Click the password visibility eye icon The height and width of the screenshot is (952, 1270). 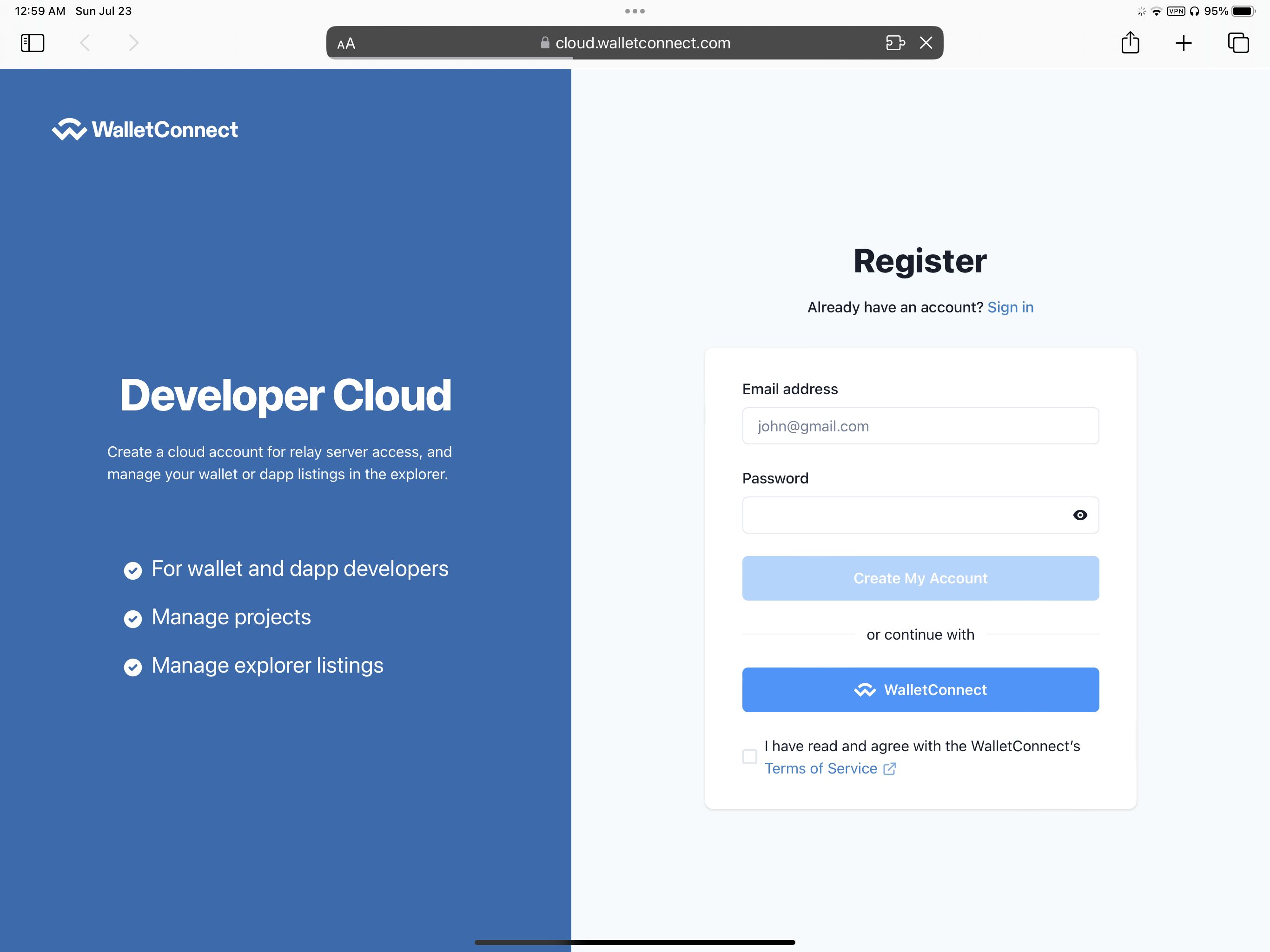coord(1080,514)
